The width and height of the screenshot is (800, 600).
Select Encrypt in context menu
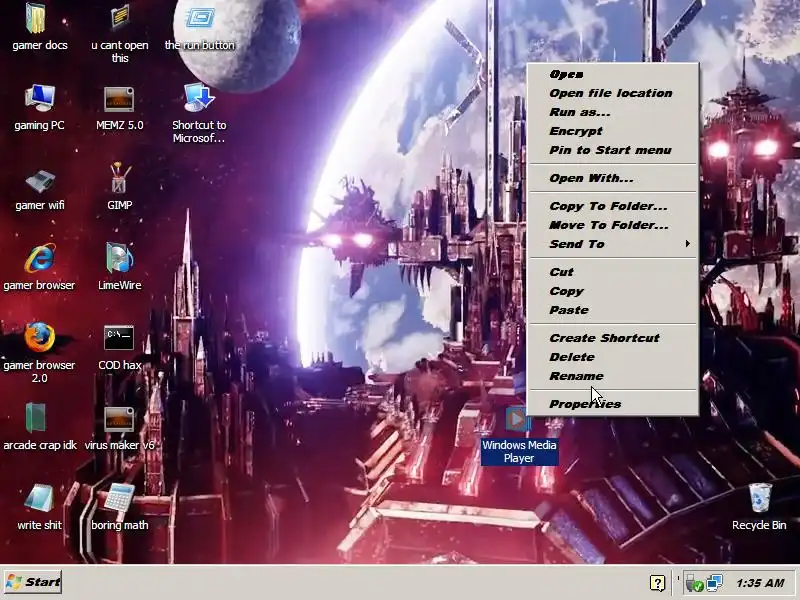pos(612,131)
